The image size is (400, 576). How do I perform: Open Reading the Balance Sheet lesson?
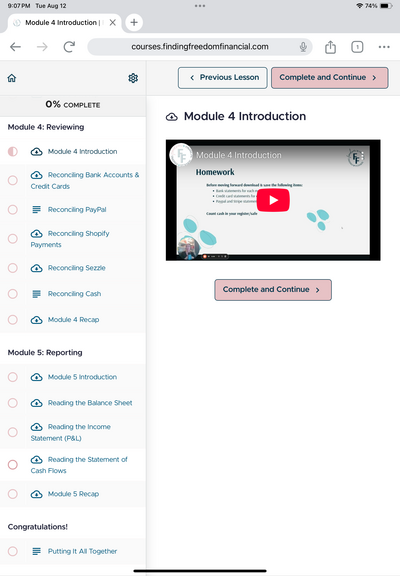[90, 403]
